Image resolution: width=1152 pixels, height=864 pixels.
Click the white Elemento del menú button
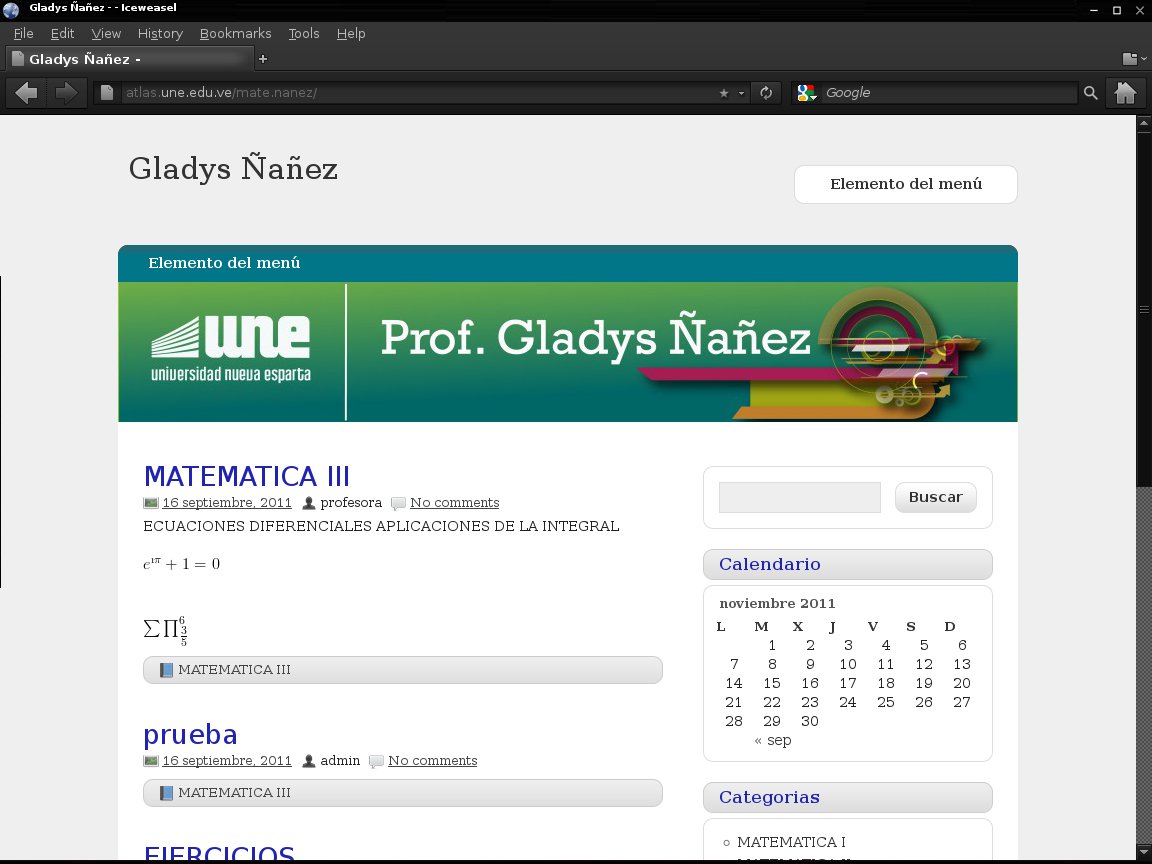pos(905,184)
